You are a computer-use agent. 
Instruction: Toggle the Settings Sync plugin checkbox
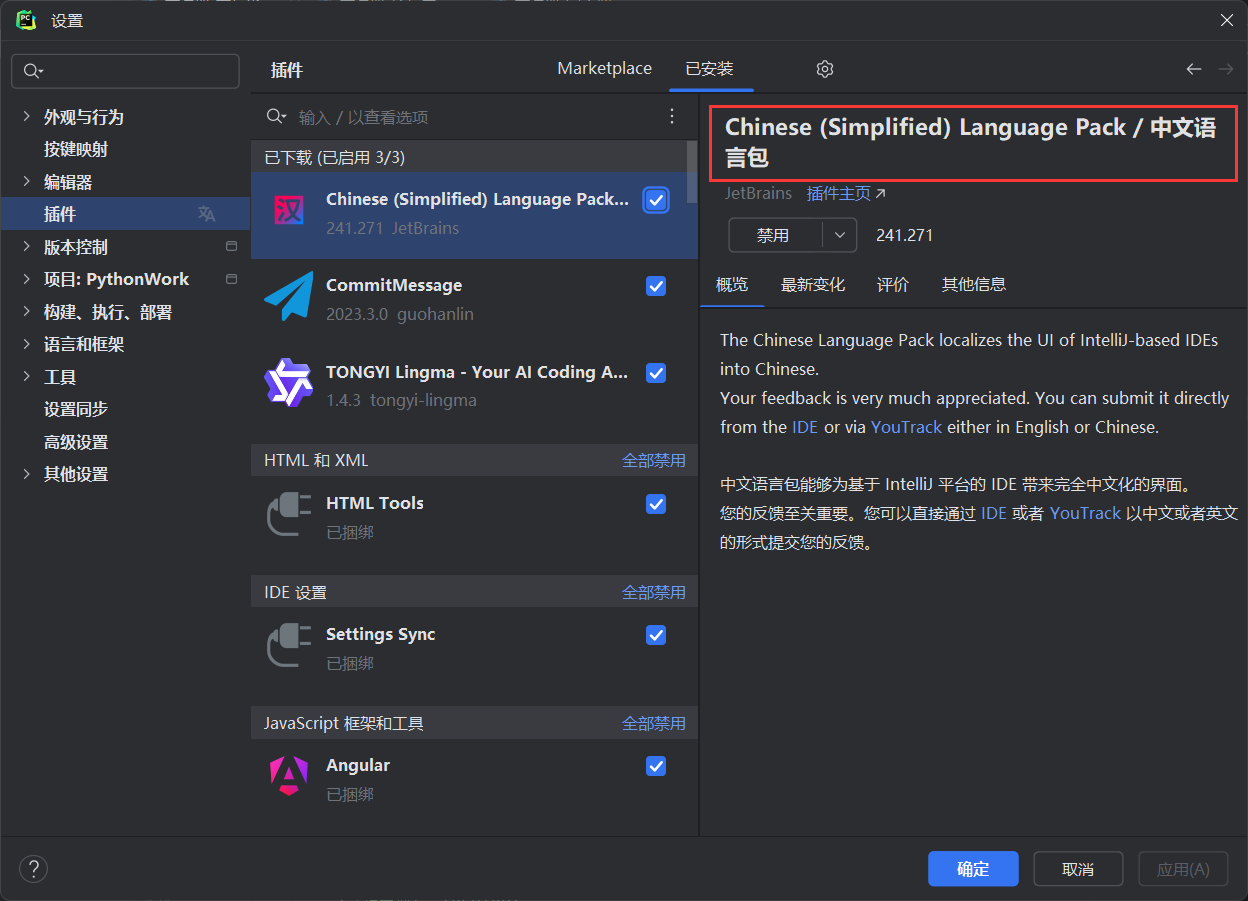pos(656,635)
